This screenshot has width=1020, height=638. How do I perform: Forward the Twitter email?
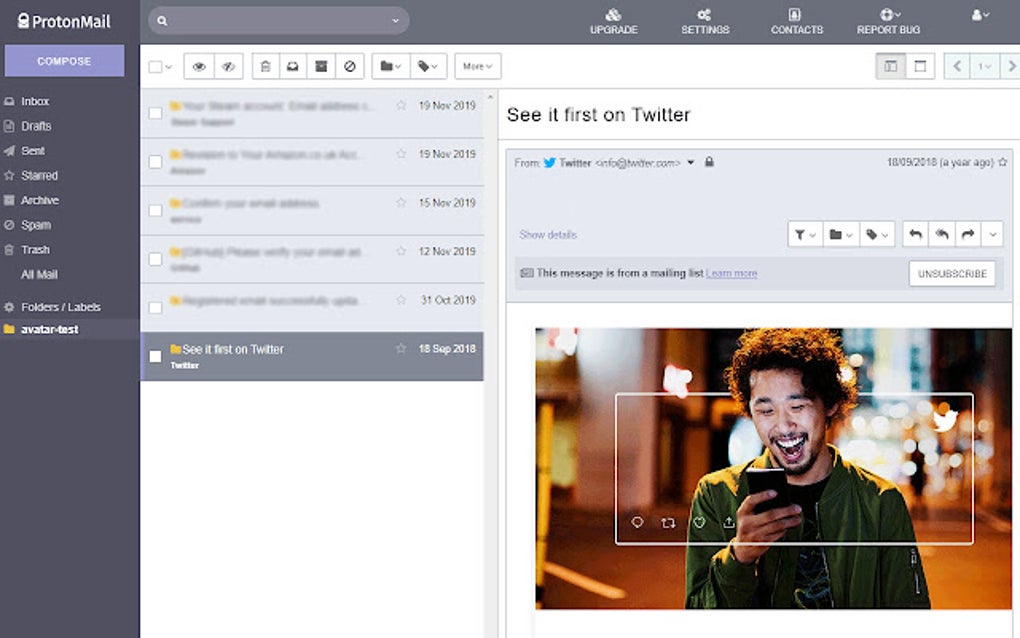pos(967,233)
